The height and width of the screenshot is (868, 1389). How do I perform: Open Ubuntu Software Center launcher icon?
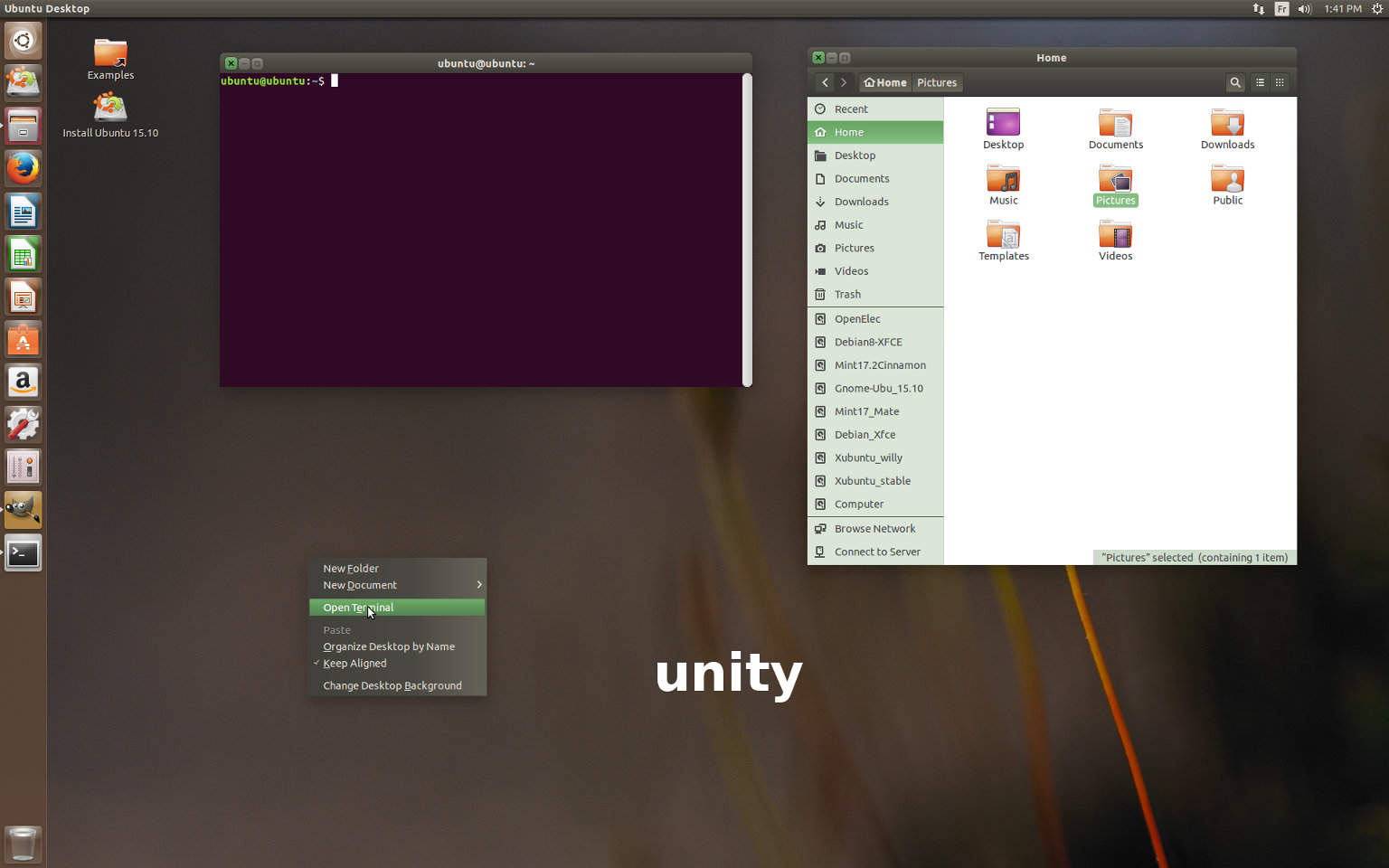coord(23,339)
